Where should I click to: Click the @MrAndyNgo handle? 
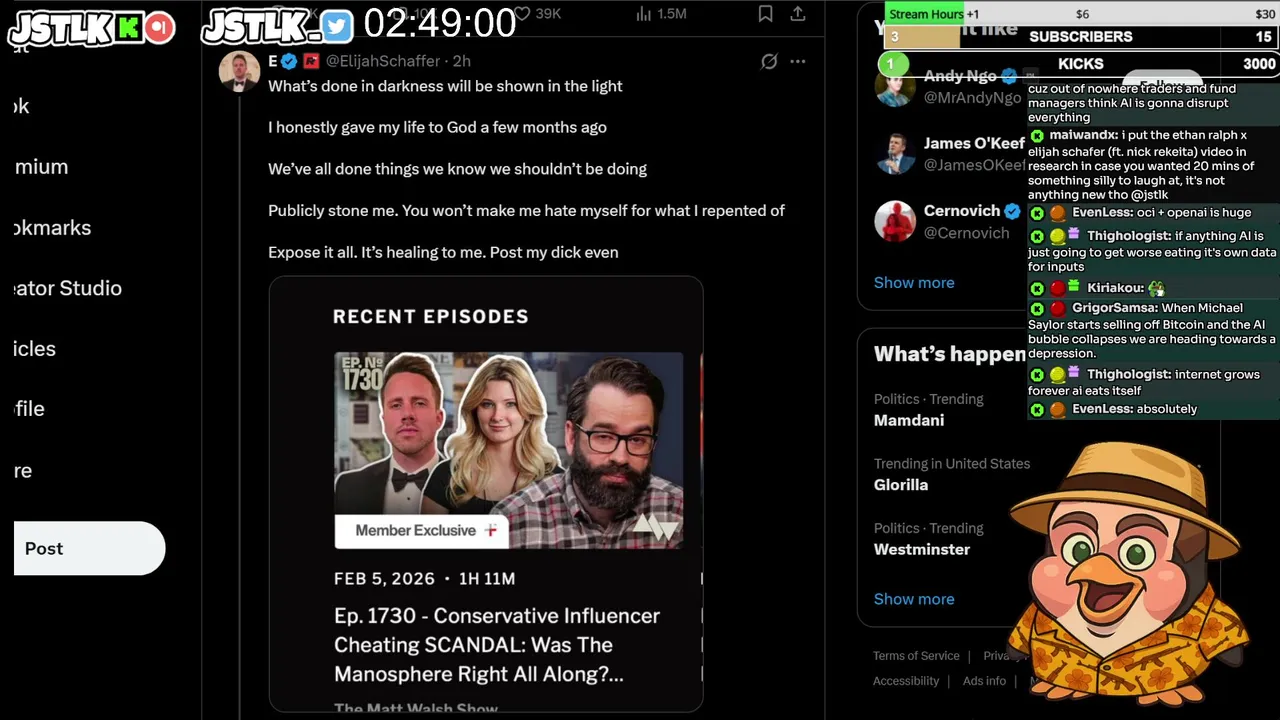973,97
